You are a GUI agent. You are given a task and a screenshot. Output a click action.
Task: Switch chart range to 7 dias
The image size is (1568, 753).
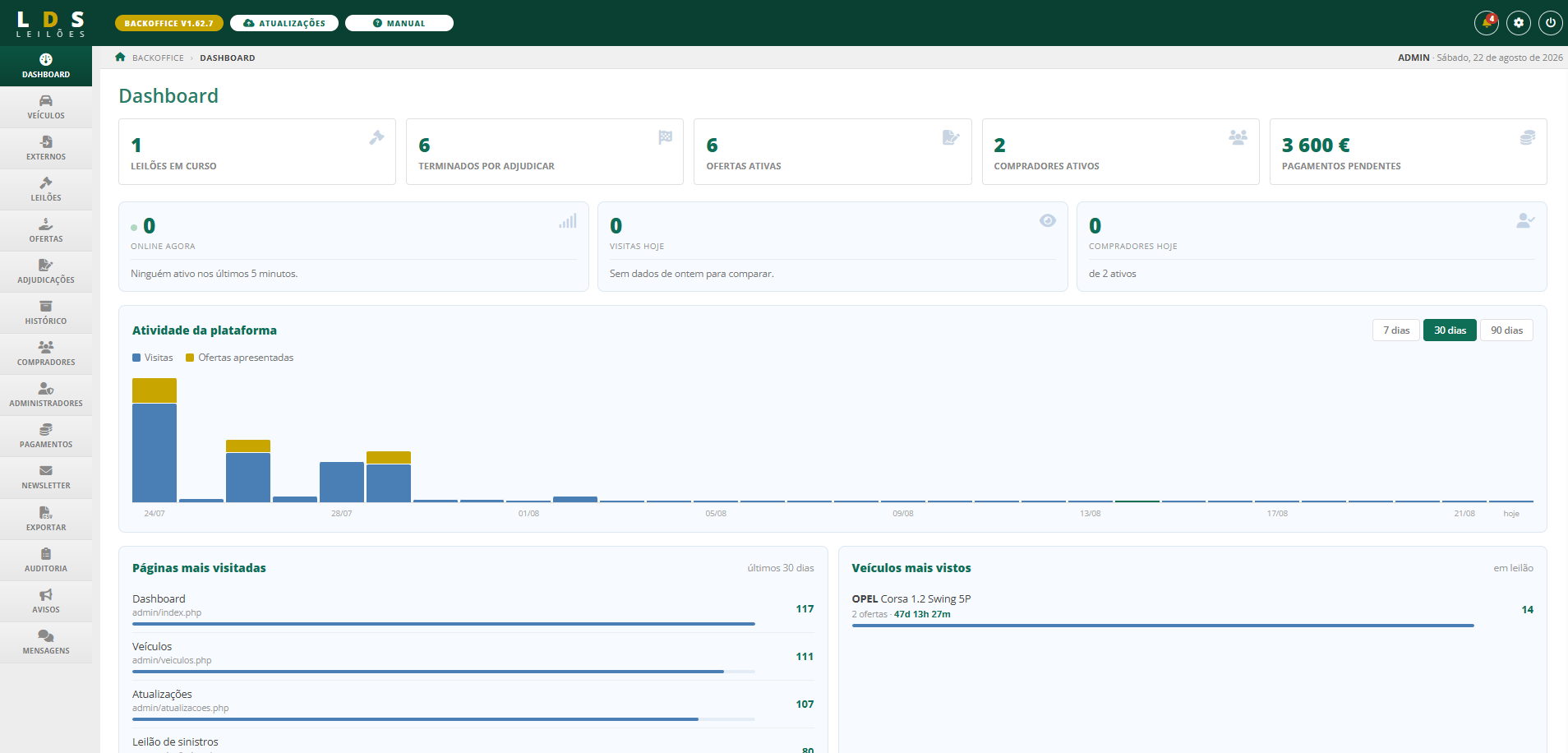click(1395, 330)
